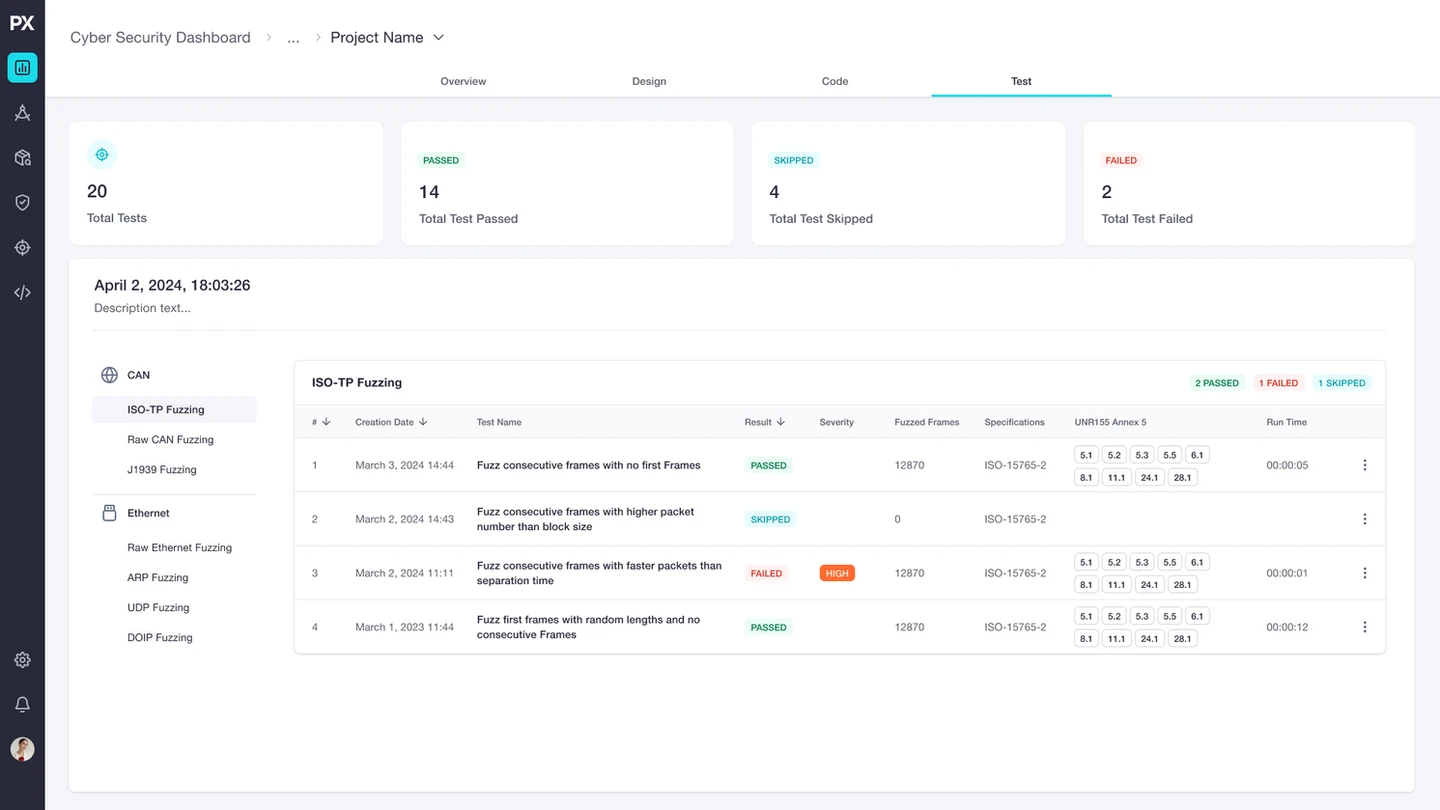The width and height of the screenshot is (1440, 810).
Task: Click the Ethernet port icon
Action: click(x=110, y=513)
